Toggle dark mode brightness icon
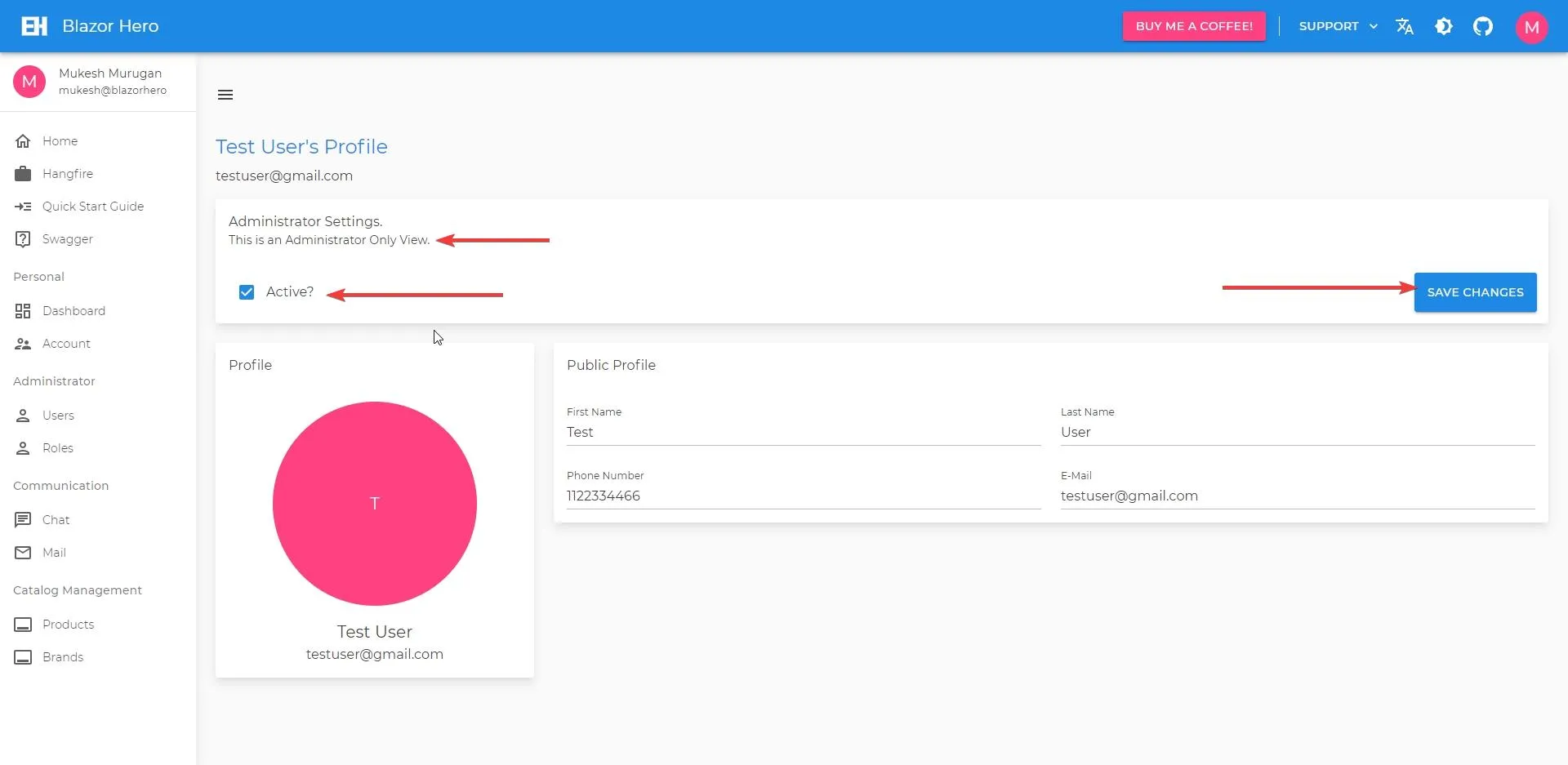Viewport: 1568px width, 765px height. (x=1443, y=26)
